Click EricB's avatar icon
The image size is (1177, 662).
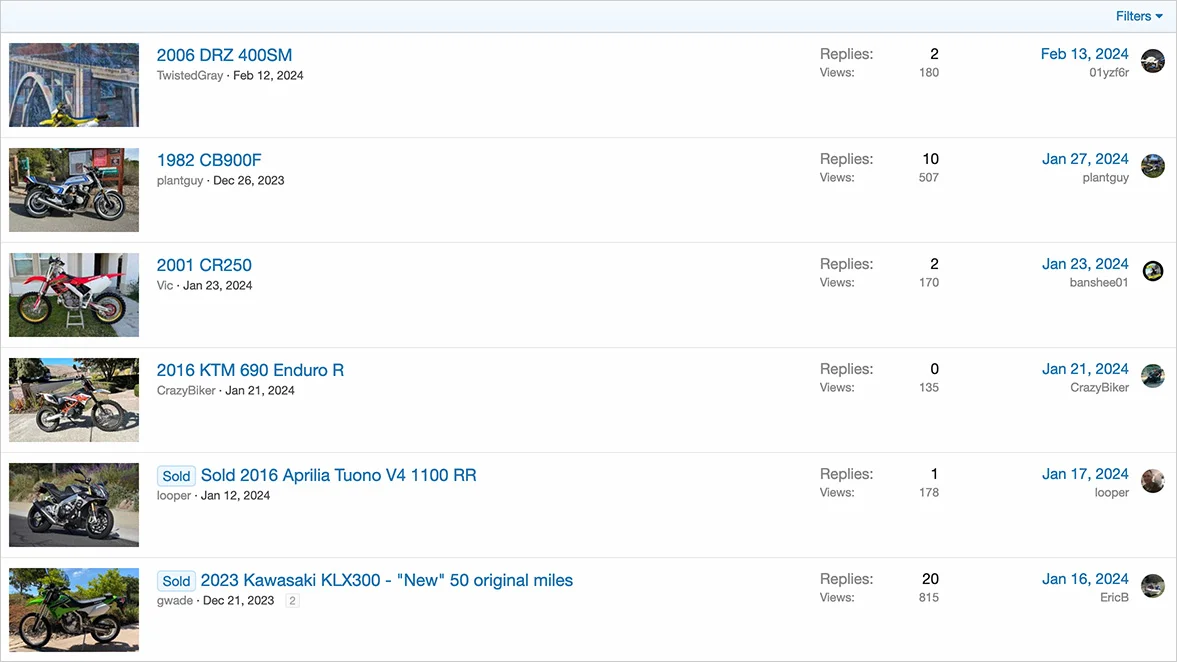point(1153,586)
